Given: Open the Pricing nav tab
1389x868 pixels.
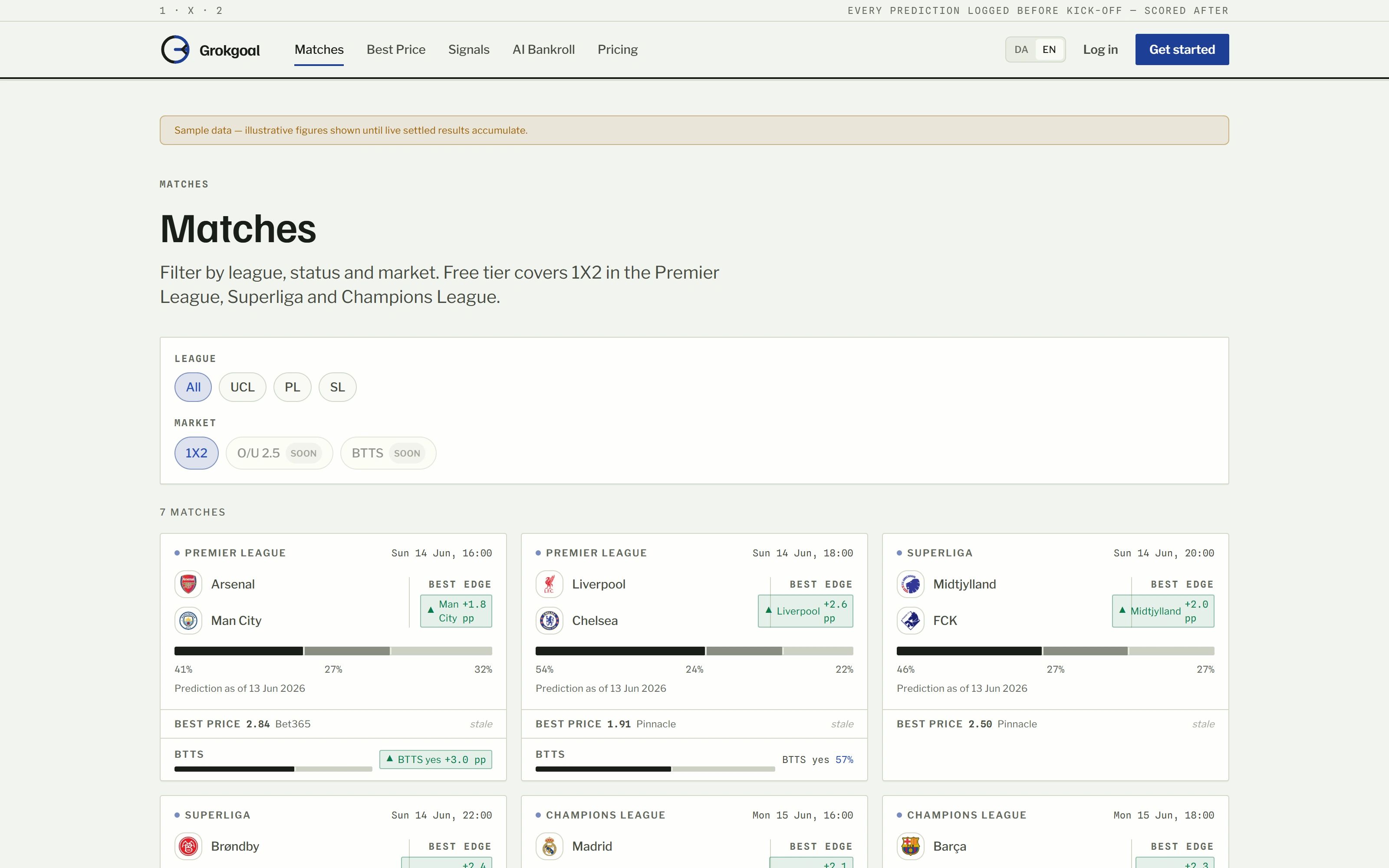Looking at the screenshot, I should (618, 49).
